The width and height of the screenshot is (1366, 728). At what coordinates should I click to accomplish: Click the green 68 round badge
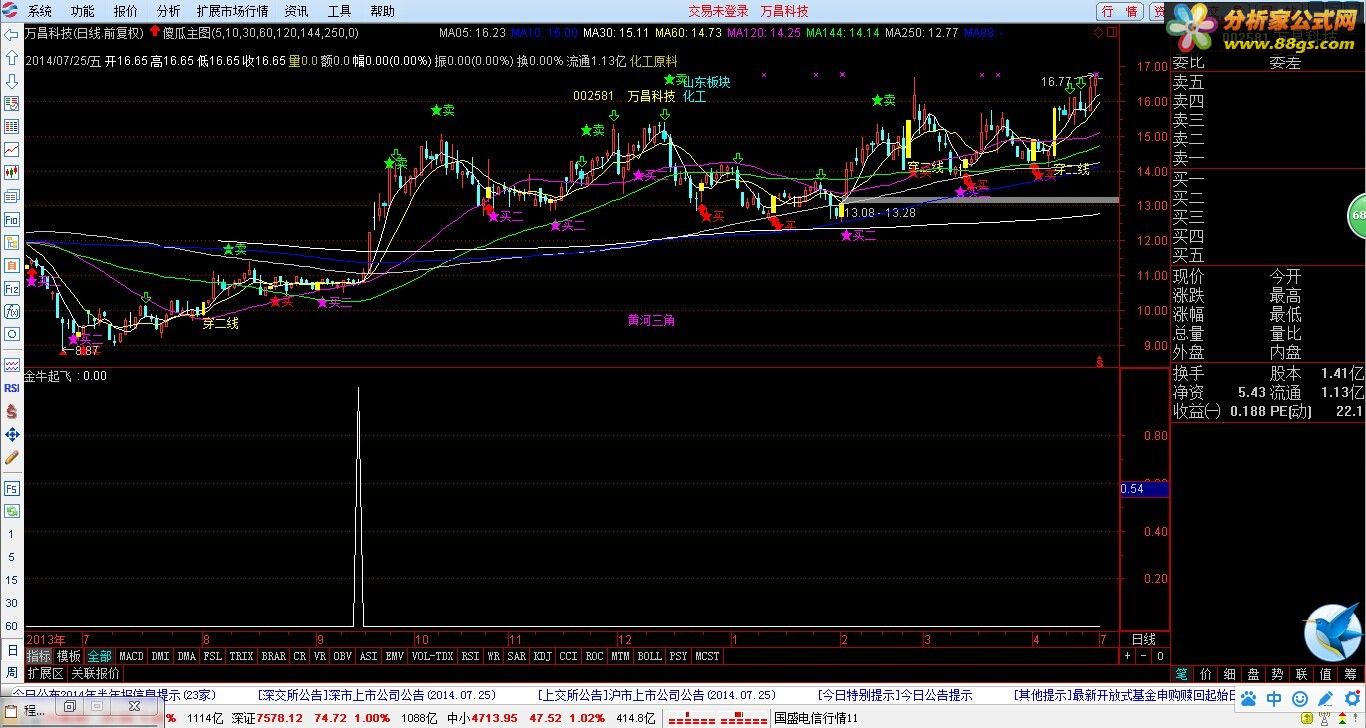[x=1357, y=216]
